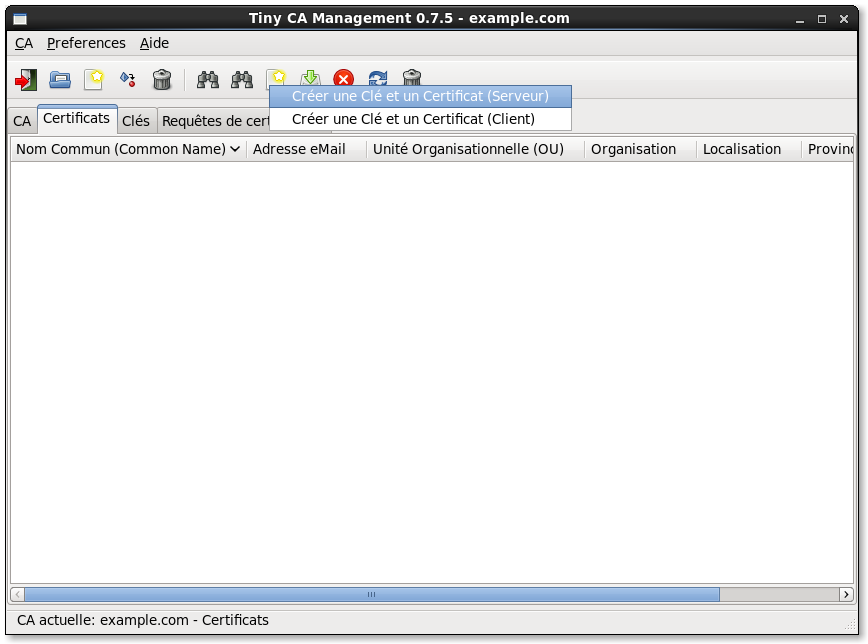Click the horizontal scrollbar right arrow
Screen dimensions: 868x644
coord(846,594)
